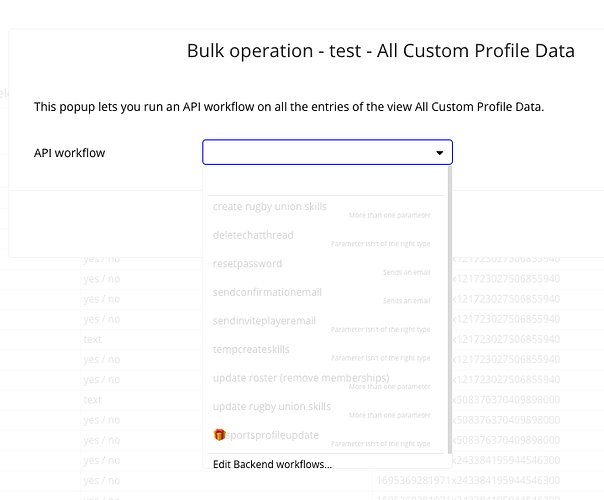Click the 'Sends an email' note under resetpassword
Screen dimensions: 604x500
coord(406,272)
